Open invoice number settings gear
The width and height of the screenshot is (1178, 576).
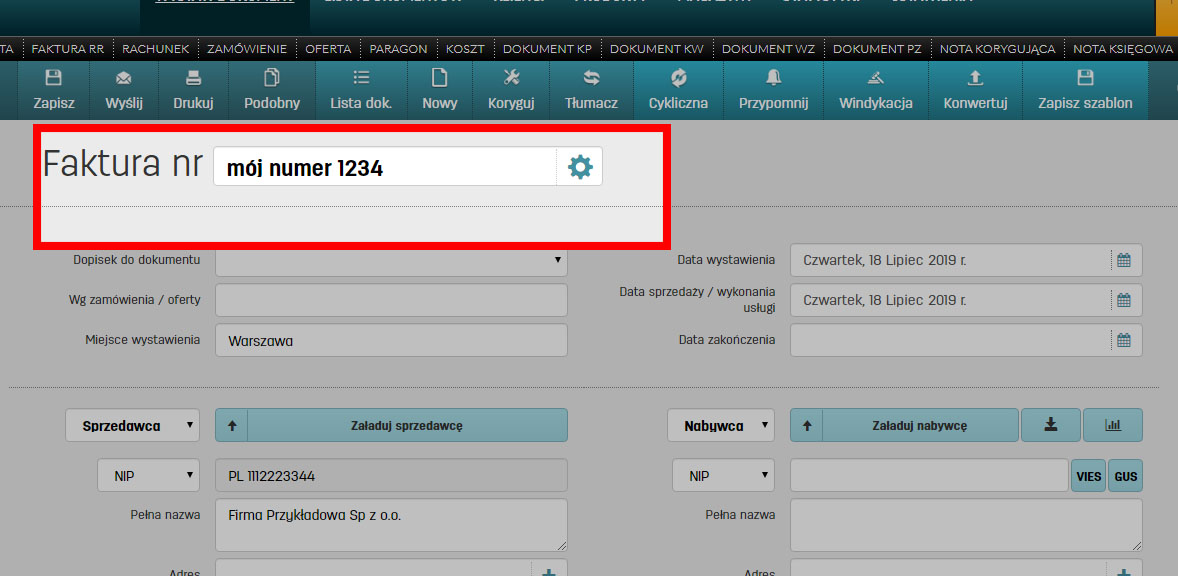[580, 167]
